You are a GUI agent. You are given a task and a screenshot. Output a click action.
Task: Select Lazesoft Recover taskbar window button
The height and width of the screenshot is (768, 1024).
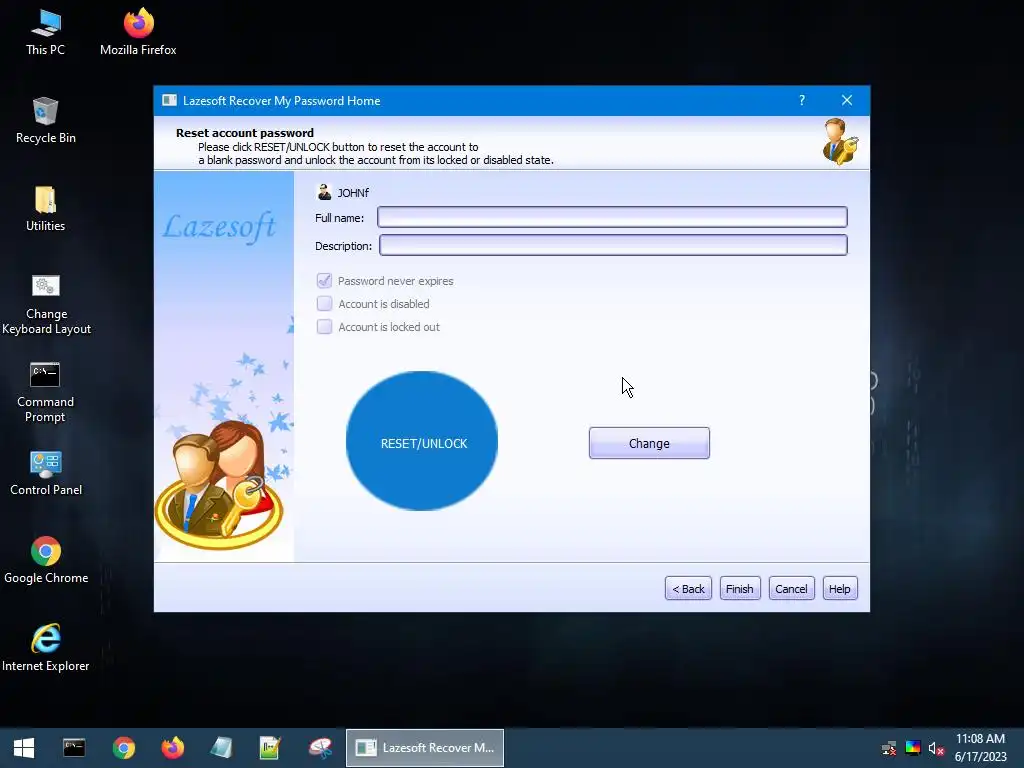[x=424, y=748]
